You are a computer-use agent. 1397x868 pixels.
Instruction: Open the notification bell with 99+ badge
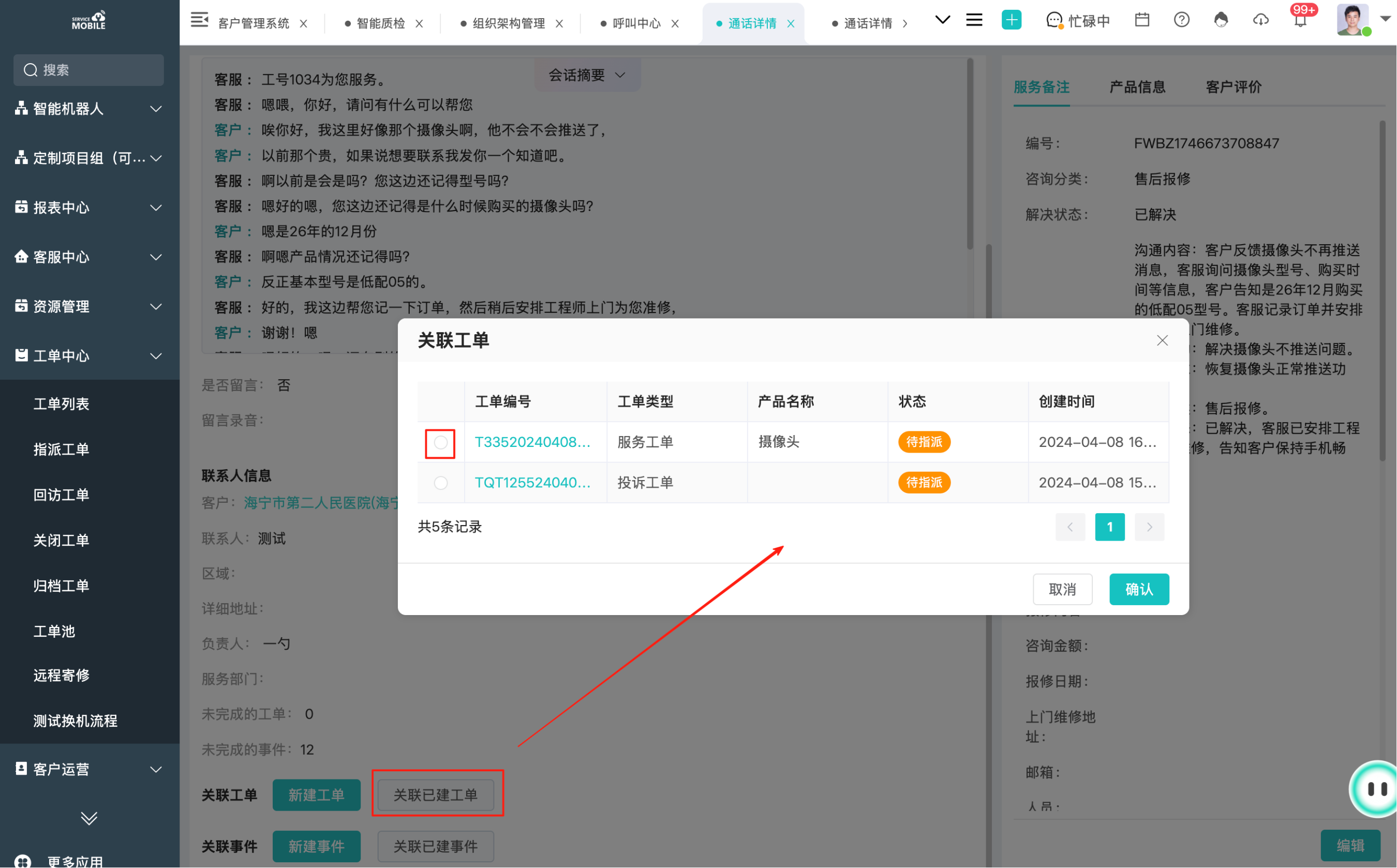pyautogui.click(x=1301, y=20)
